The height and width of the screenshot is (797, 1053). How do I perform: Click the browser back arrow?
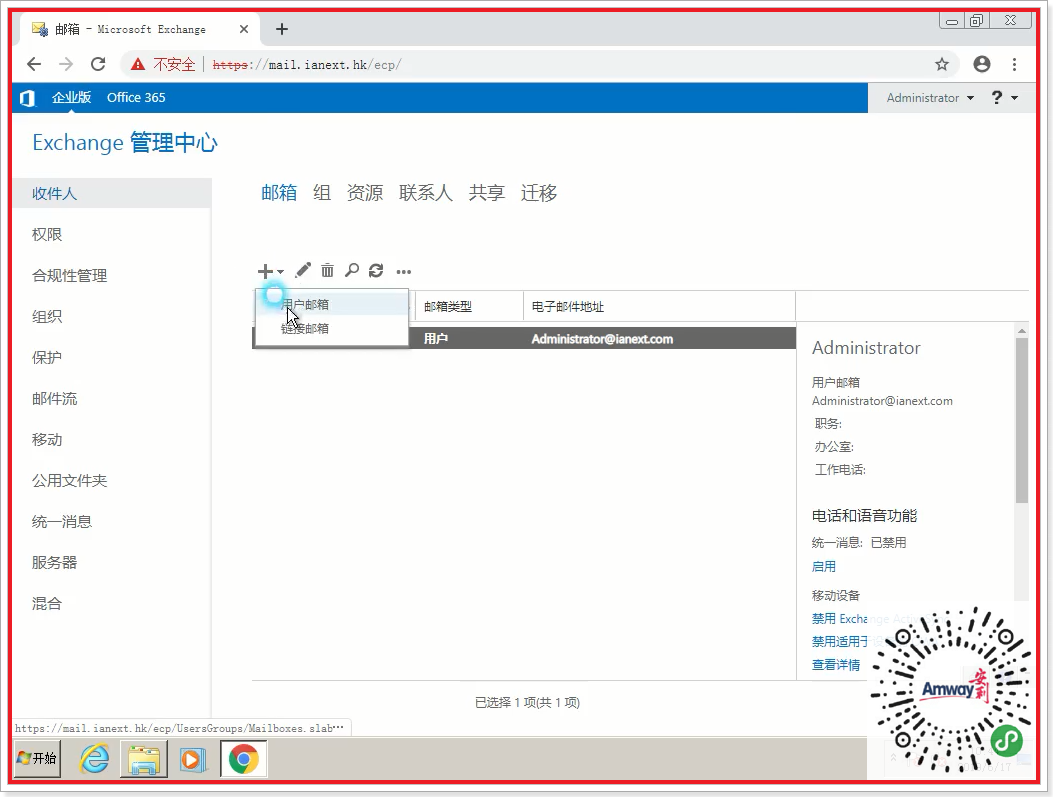34,64
